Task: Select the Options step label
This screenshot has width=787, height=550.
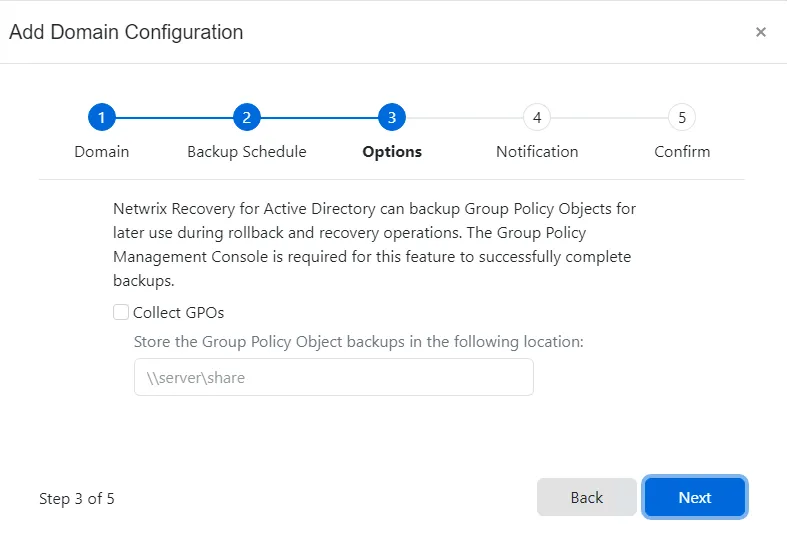Action: point(392,152)
